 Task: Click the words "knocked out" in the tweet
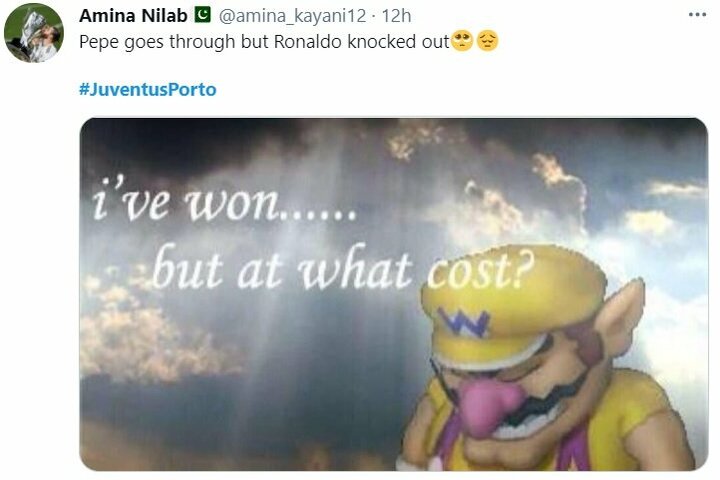pos(398,41)
